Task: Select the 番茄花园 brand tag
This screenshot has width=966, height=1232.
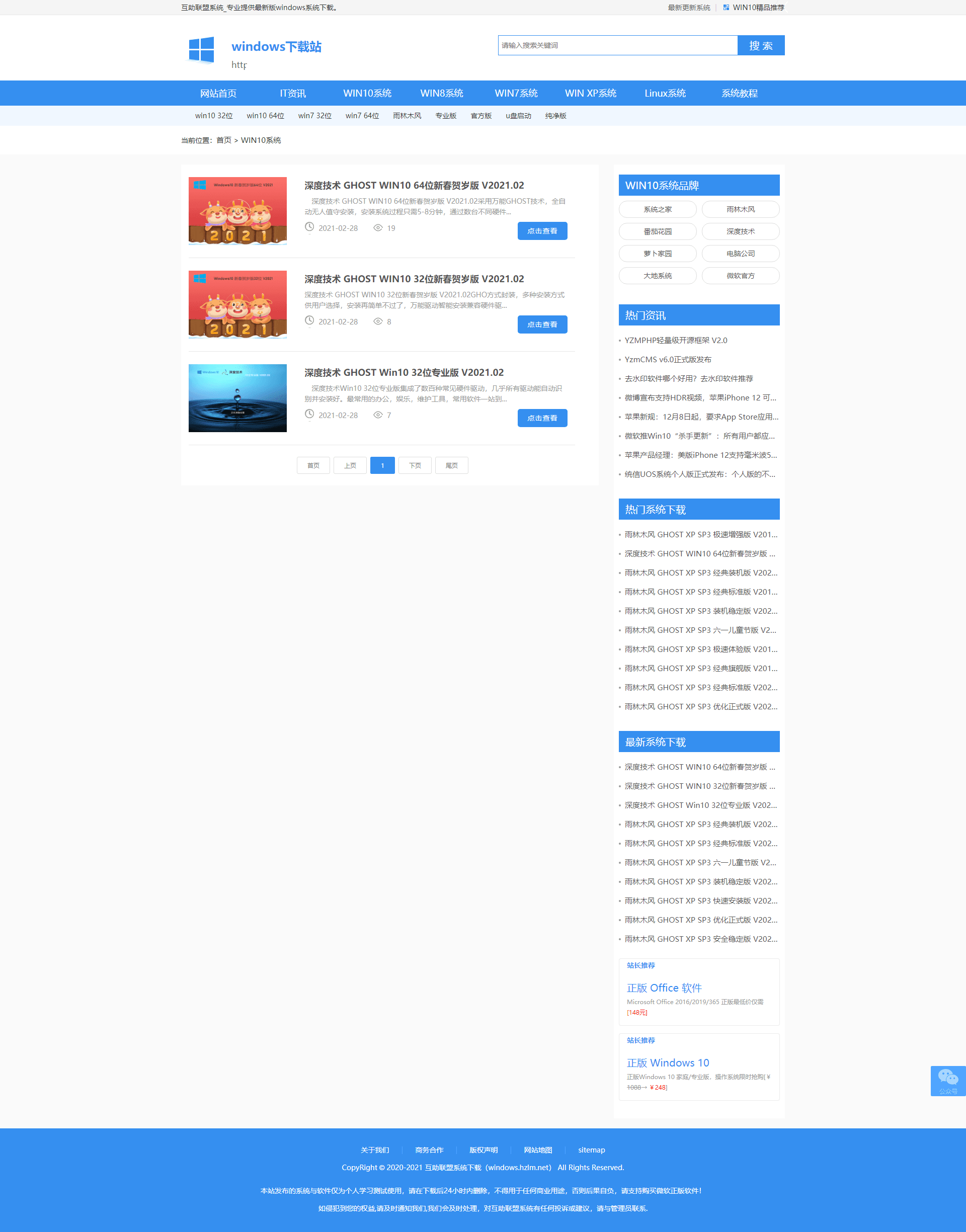Action: pyautogui.click(x=658, y=231)
